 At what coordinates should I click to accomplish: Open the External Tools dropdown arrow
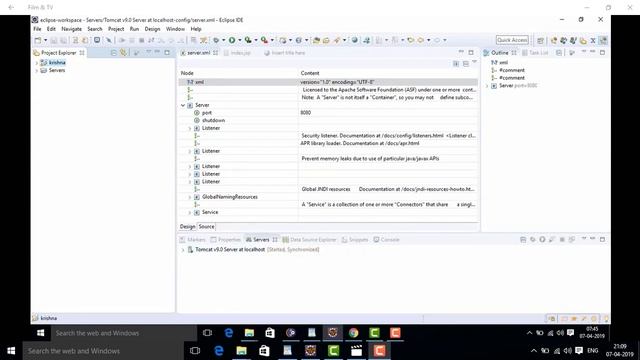272,40
